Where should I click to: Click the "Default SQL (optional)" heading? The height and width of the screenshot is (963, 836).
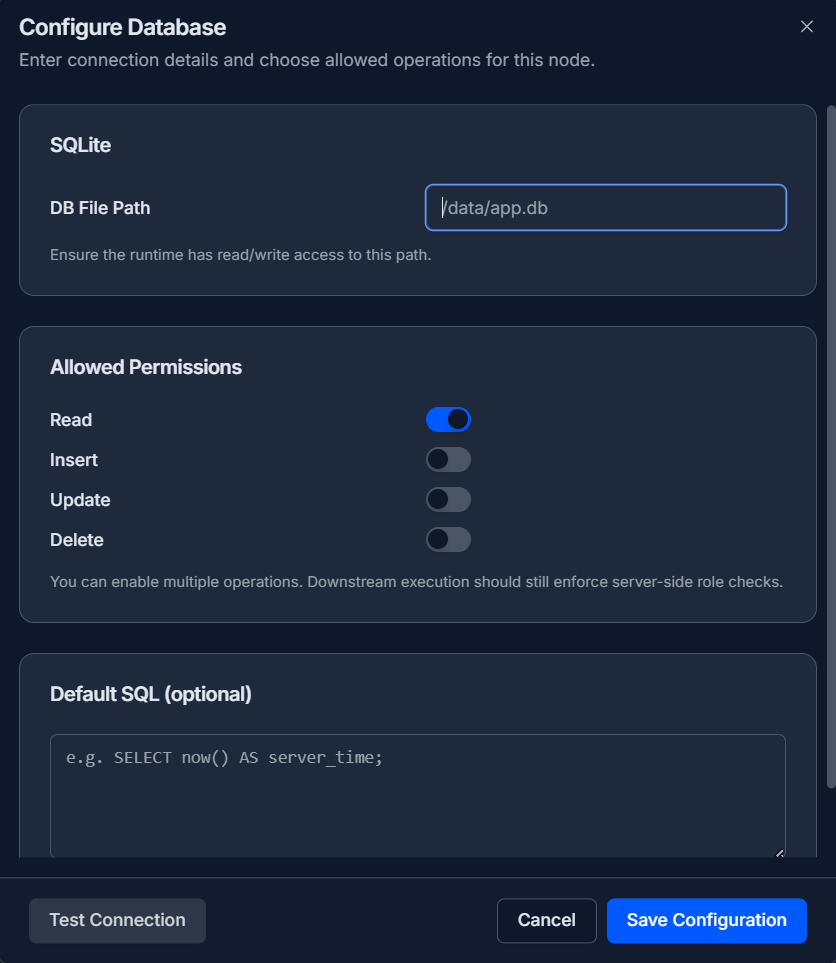[x=151, y=694]
